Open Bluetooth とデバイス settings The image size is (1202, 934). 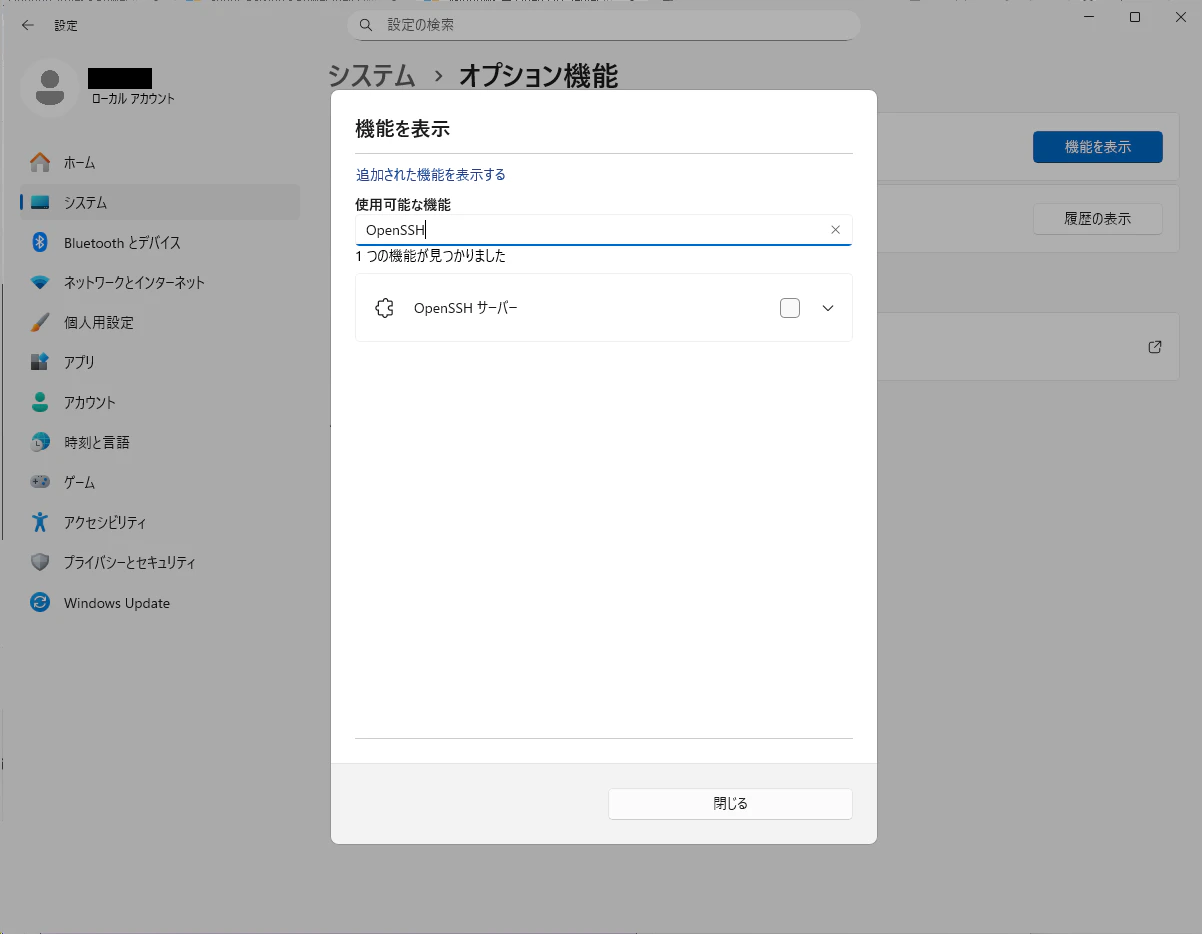(x=160, y=242)
